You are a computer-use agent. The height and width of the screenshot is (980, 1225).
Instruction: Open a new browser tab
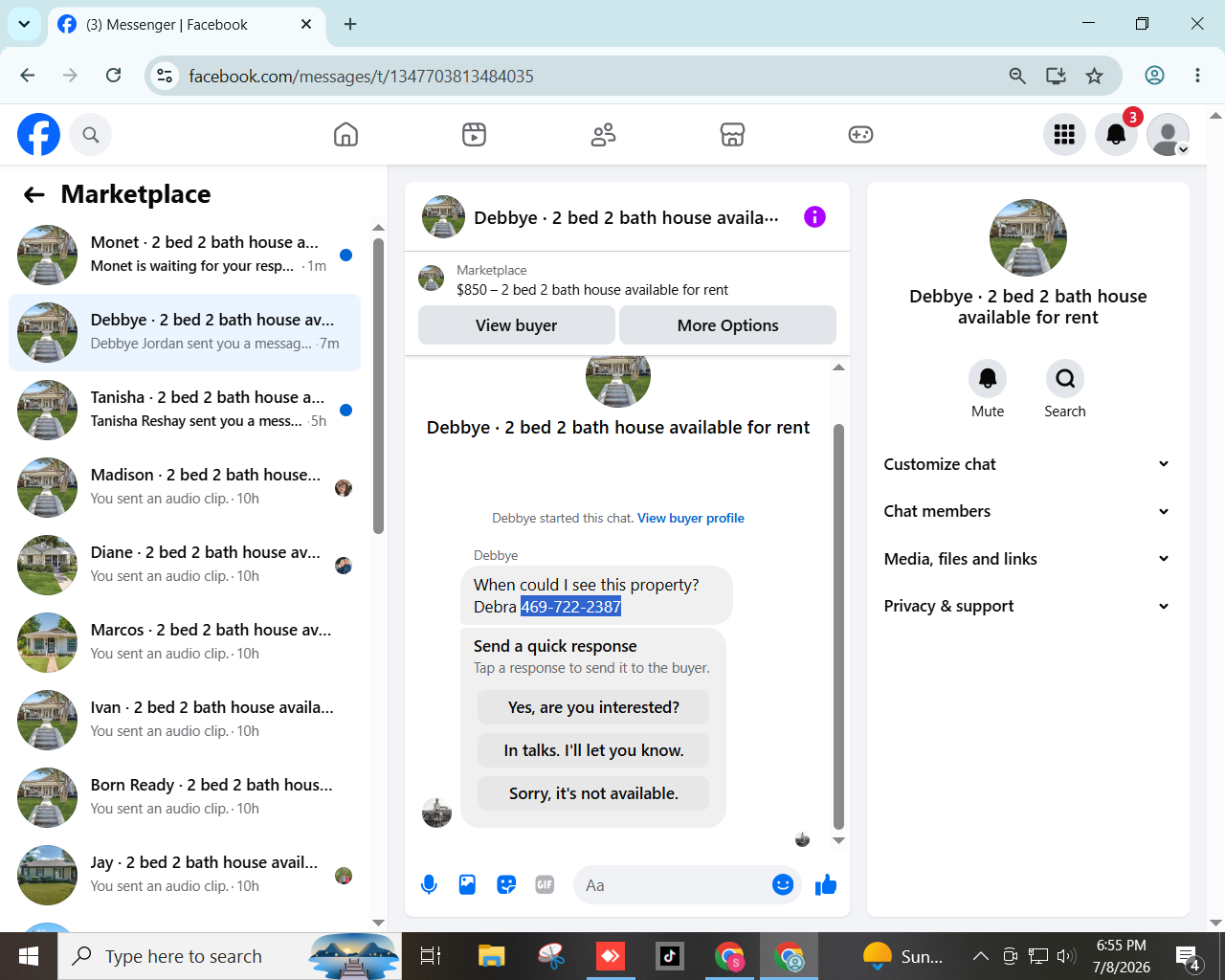pyautogui.click(x=350, y=24)
